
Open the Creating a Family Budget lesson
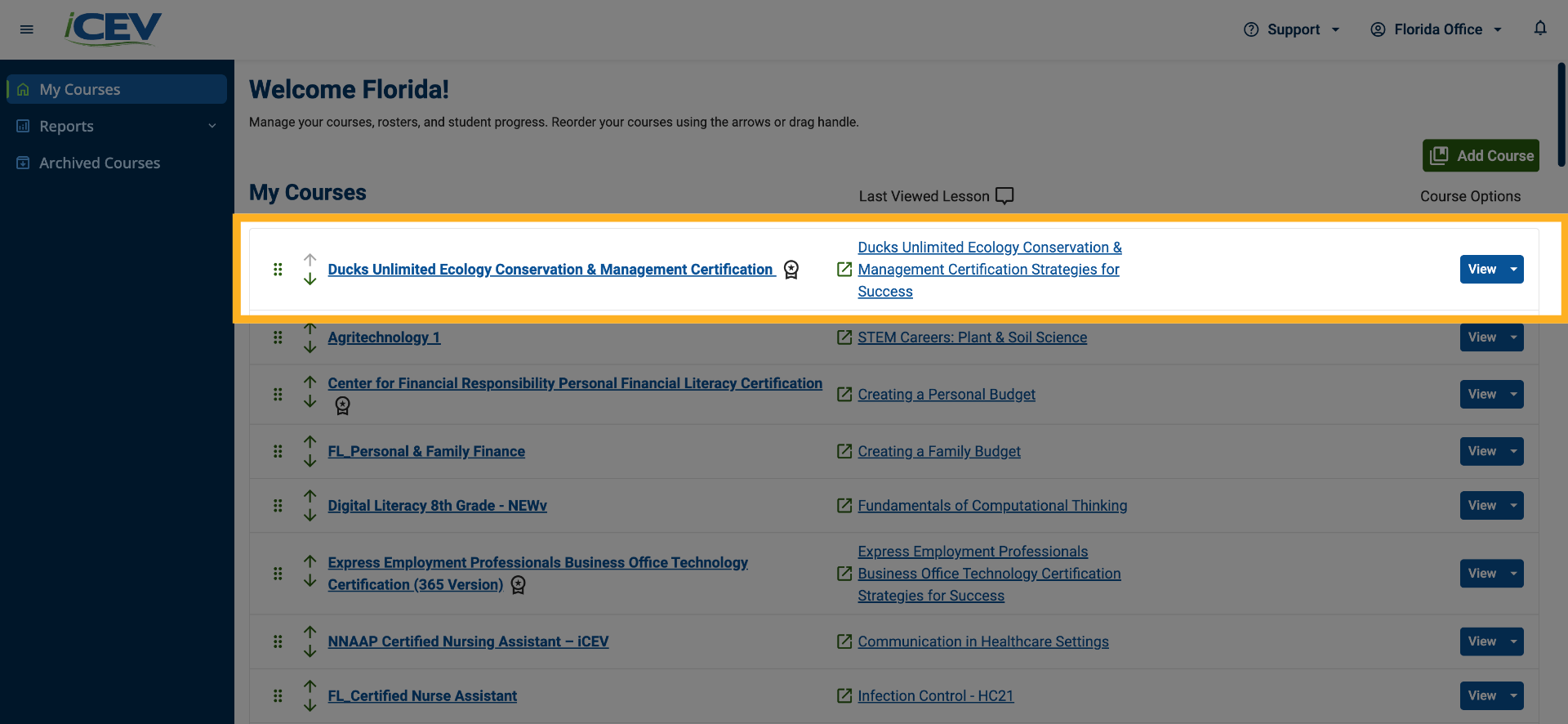pyautogui.click(x=939, y=452)
